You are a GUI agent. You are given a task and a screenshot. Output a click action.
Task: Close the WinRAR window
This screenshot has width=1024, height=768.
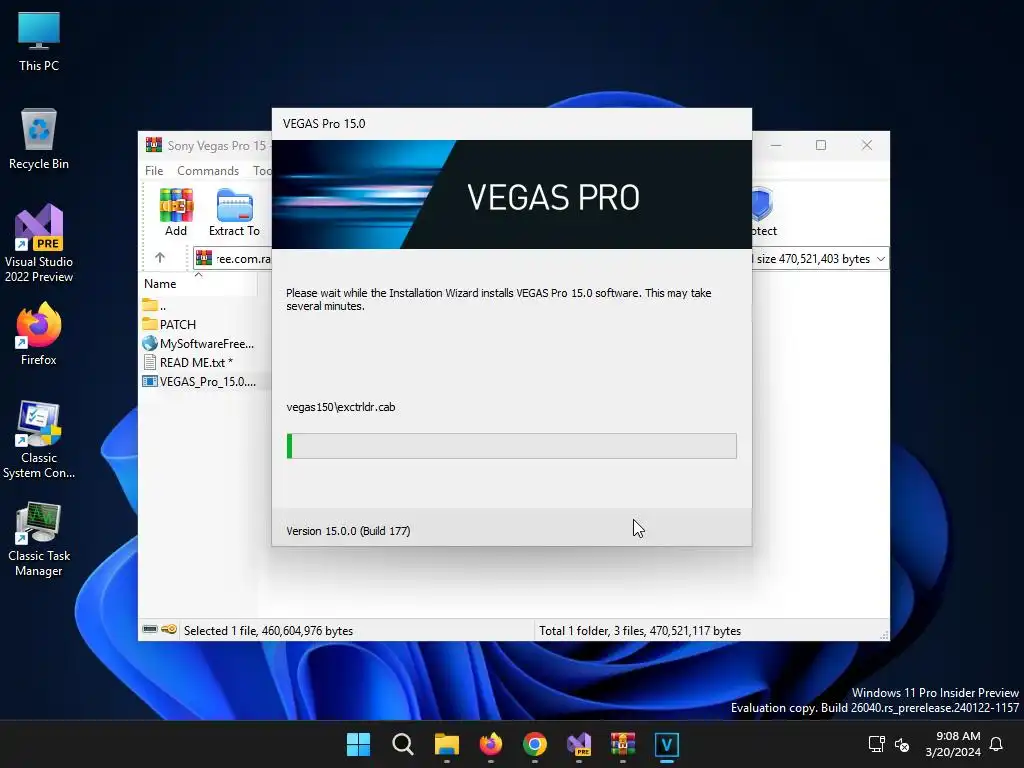[867, 145]
